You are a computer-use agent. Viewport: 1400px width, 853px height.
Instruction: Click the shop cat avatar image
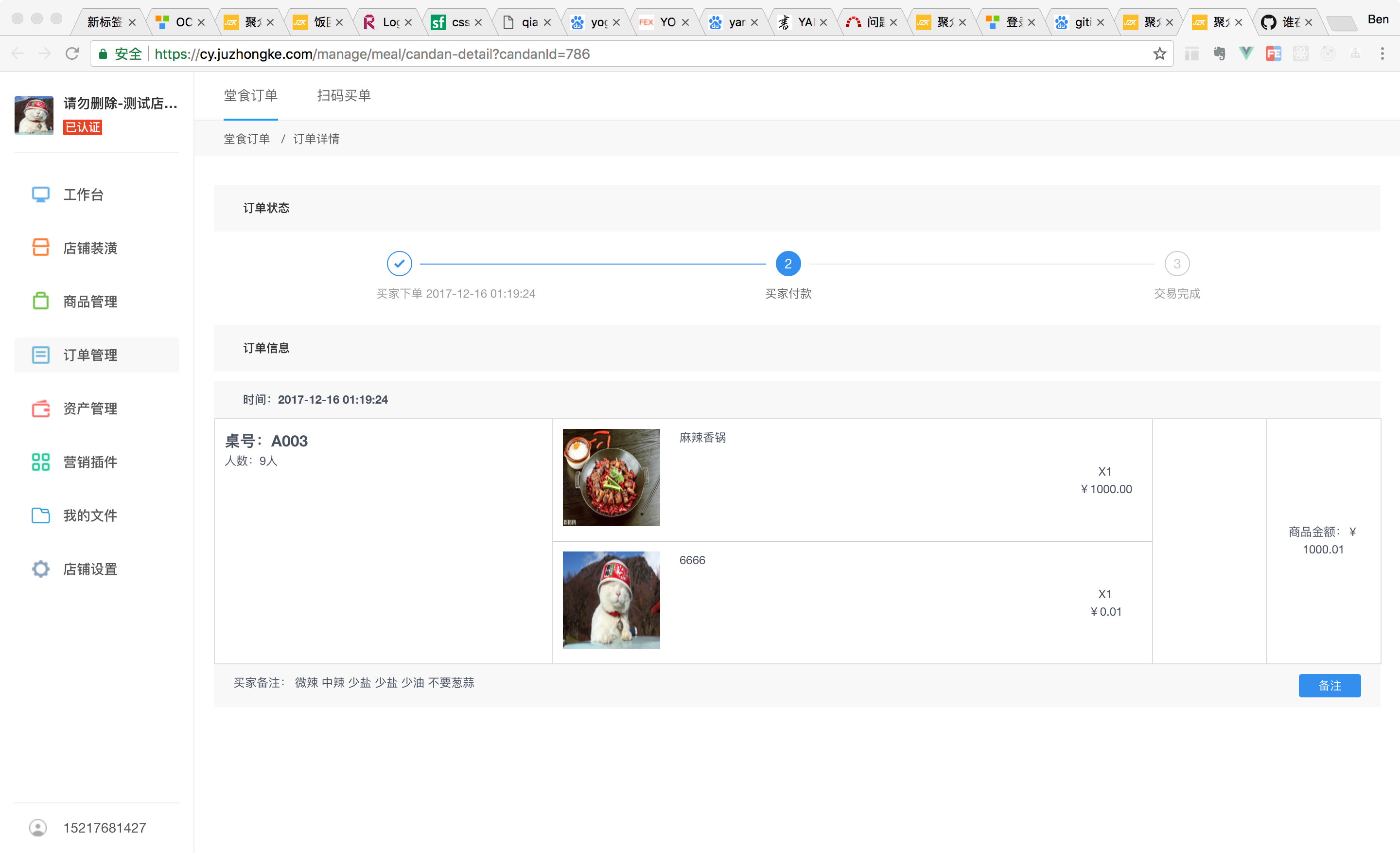point(34,115)
